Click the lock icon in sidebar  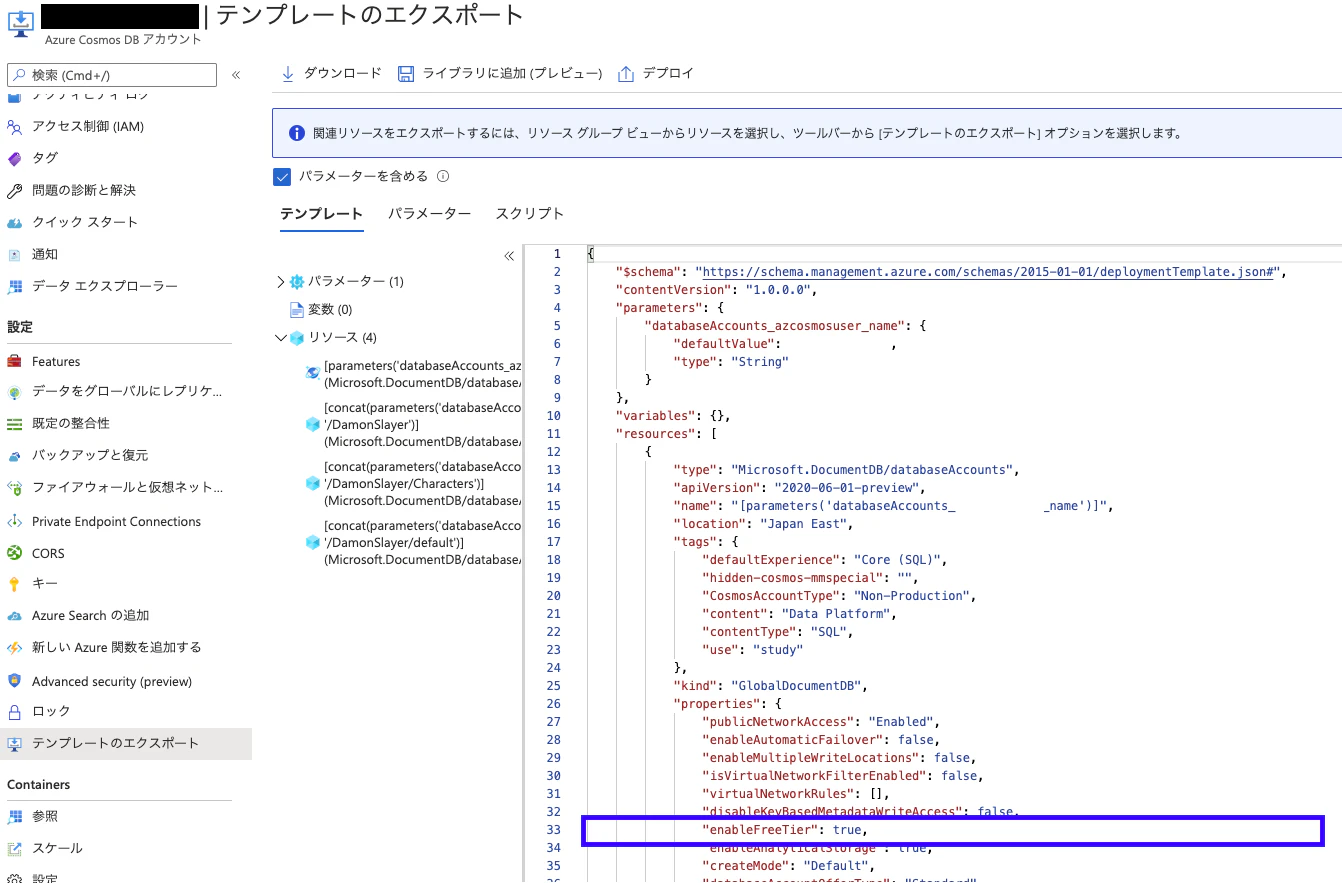[x=14, y=711]
